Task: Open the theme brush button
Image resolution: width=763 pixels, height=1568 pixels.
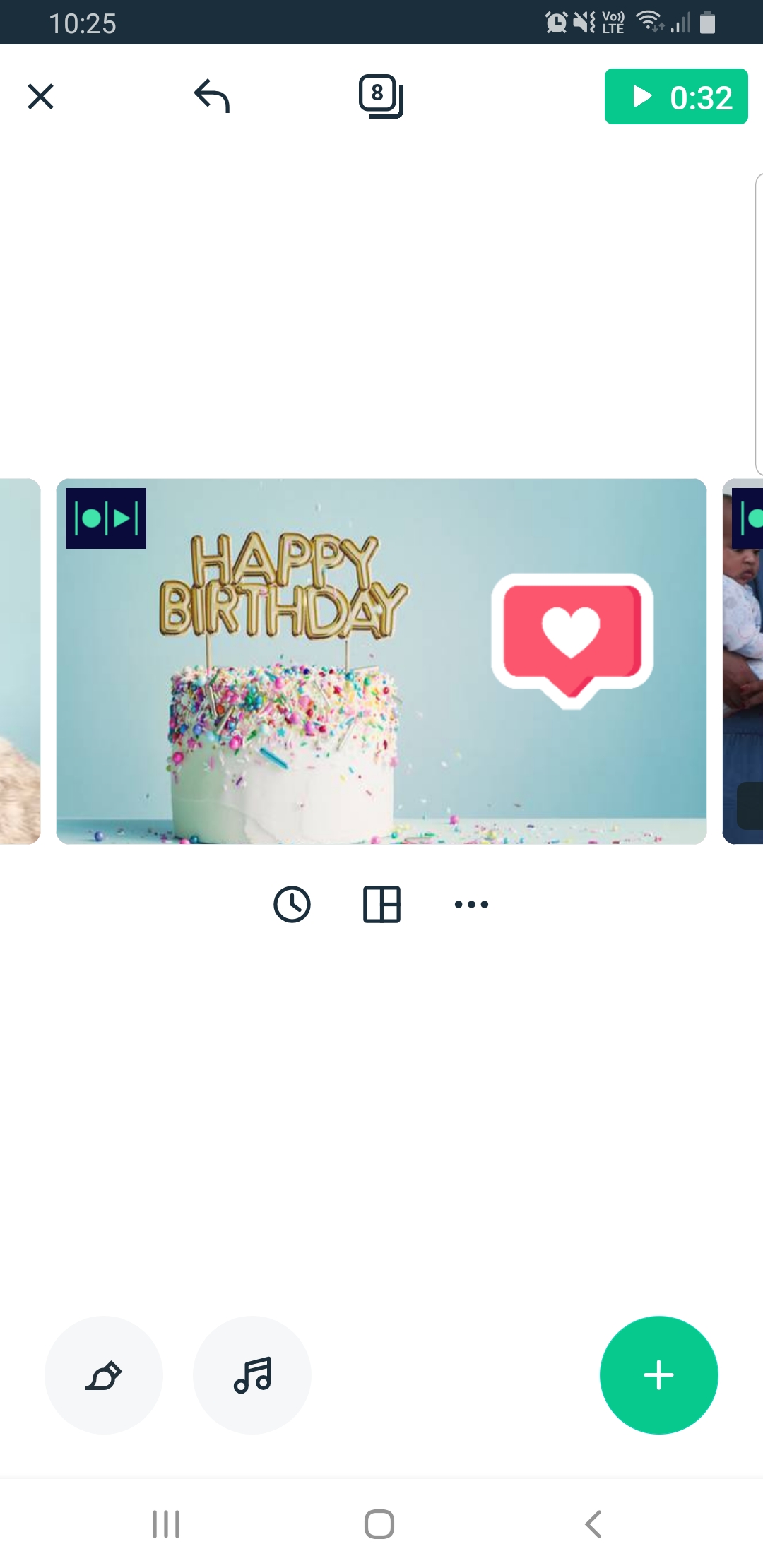Action: point(104,1375)
